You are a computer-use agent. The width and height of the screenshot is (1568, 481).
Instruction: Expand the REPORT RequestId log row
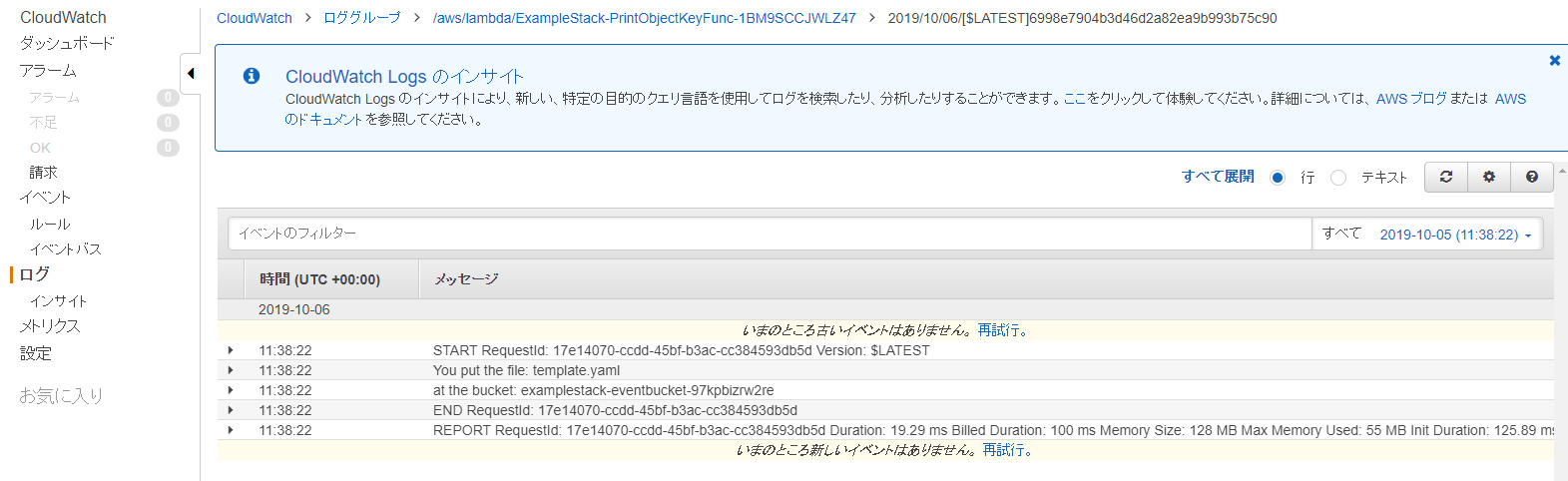231,430
